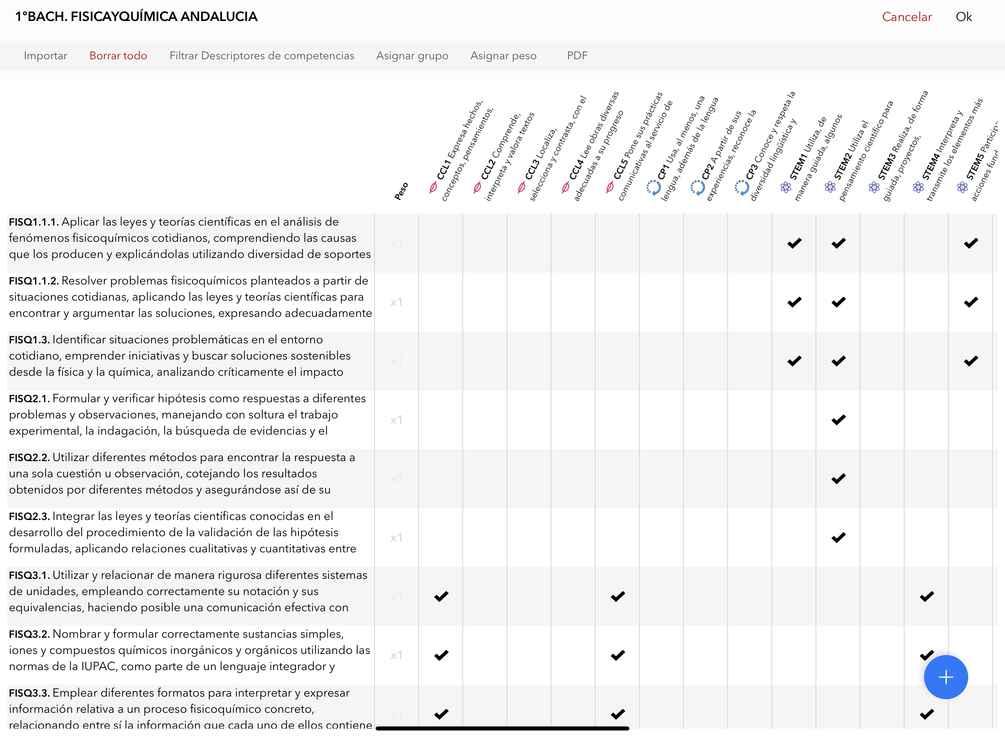Select Asignar grupo option
1005x736 pixels.
412,56
